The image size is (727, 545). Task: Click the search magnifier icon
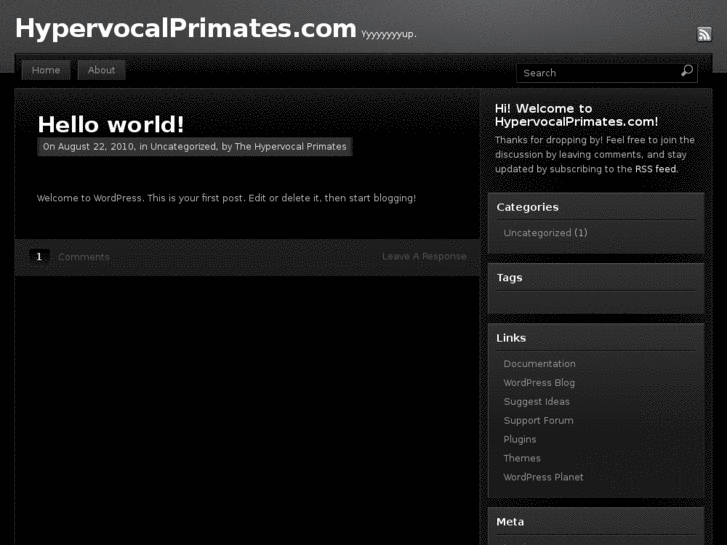[x=687, y=71]
